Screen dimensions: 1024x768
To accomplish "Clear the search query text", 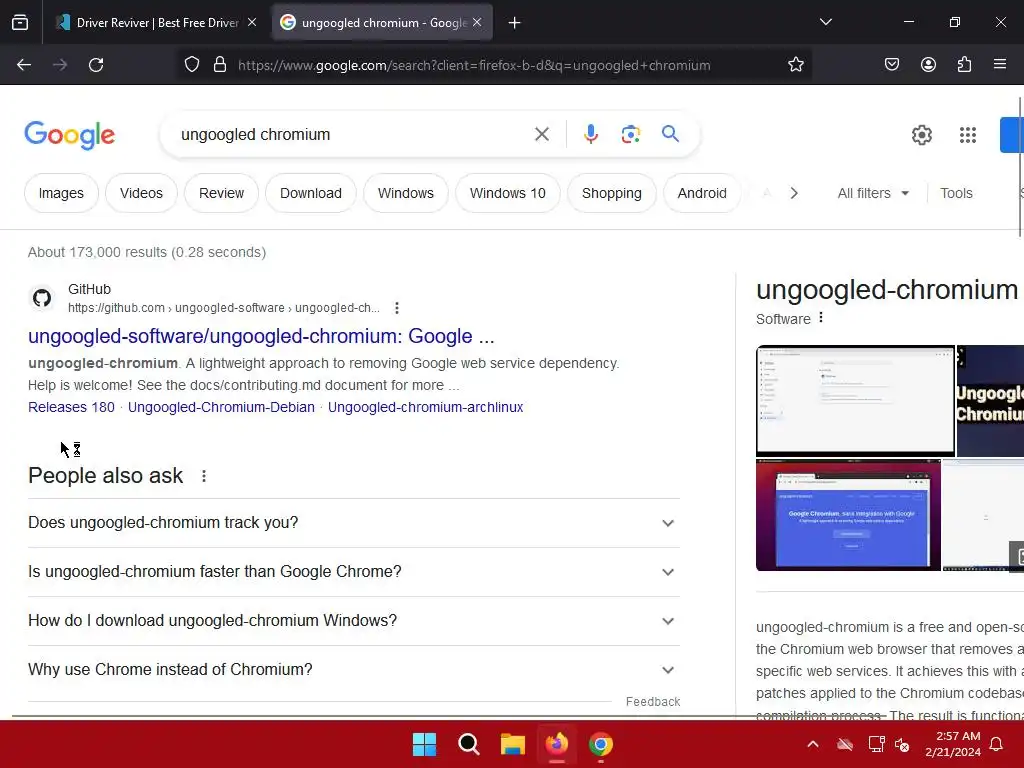I will point(541,135).
